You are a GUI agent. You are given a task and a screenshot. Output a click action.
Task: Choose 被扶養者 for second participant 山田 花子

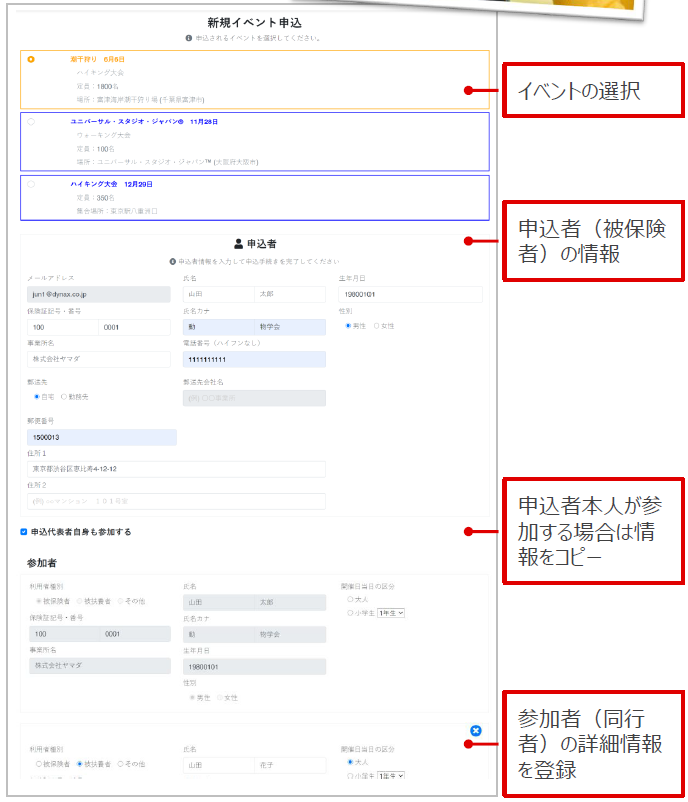point(80,764)
